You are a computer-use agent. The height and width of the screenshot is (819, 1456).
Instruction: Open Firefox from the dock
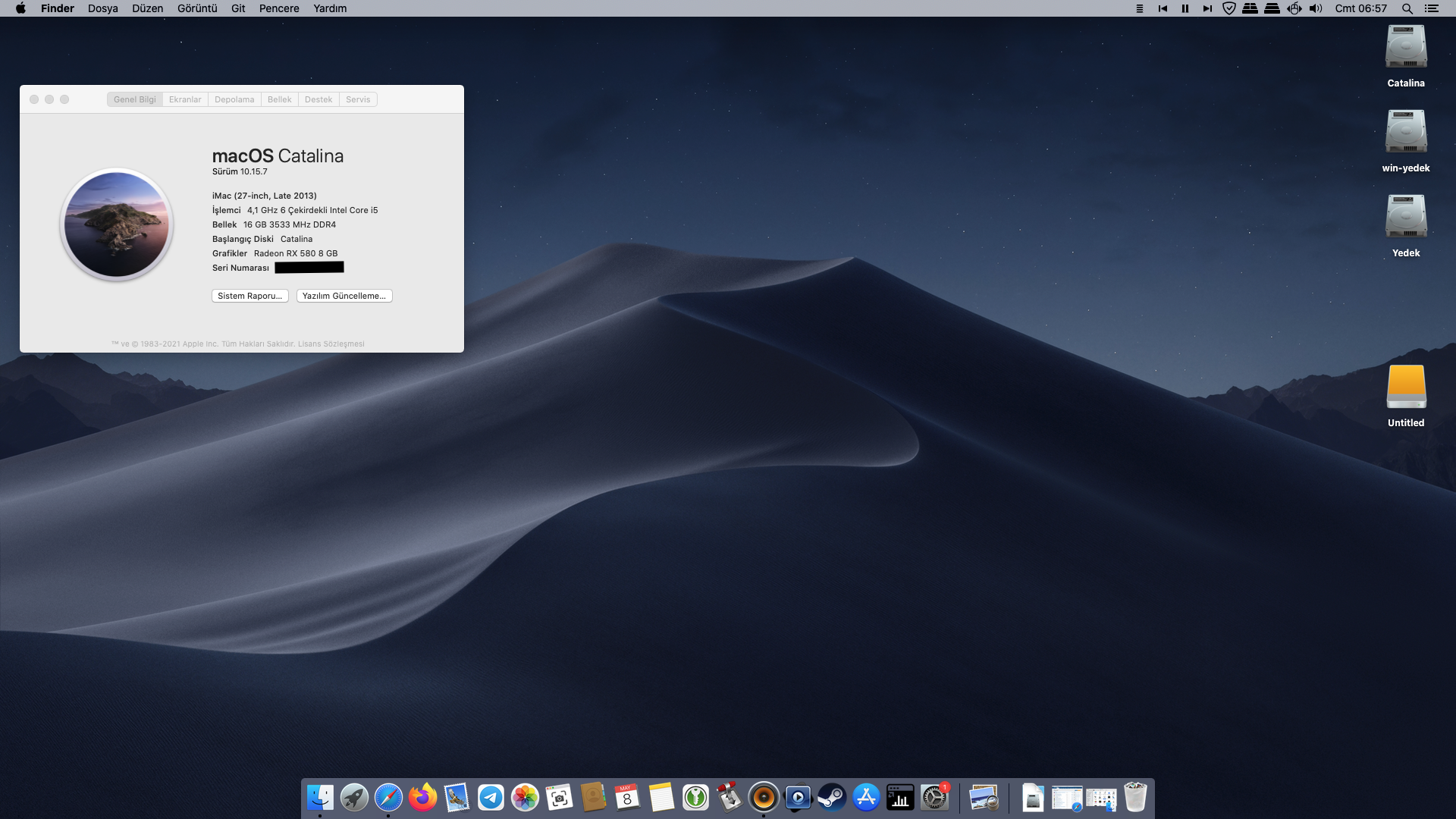pyautogui.click(x=422, y=798)
